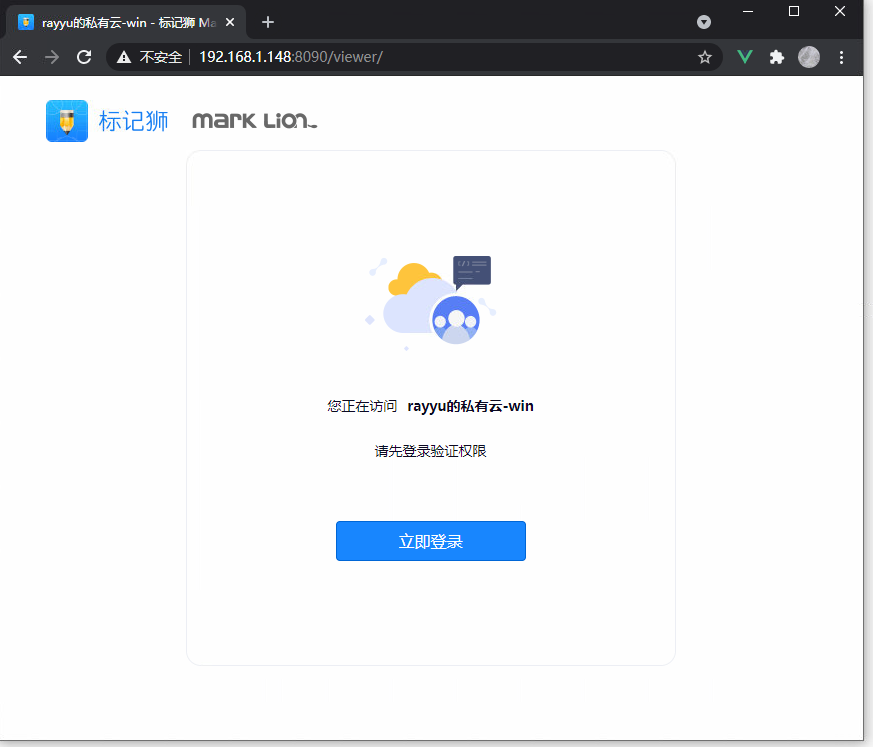This screenshot has height=747, width=873.
Task: Click the 不安全 security warning icon
Action: tap(124, 57)
